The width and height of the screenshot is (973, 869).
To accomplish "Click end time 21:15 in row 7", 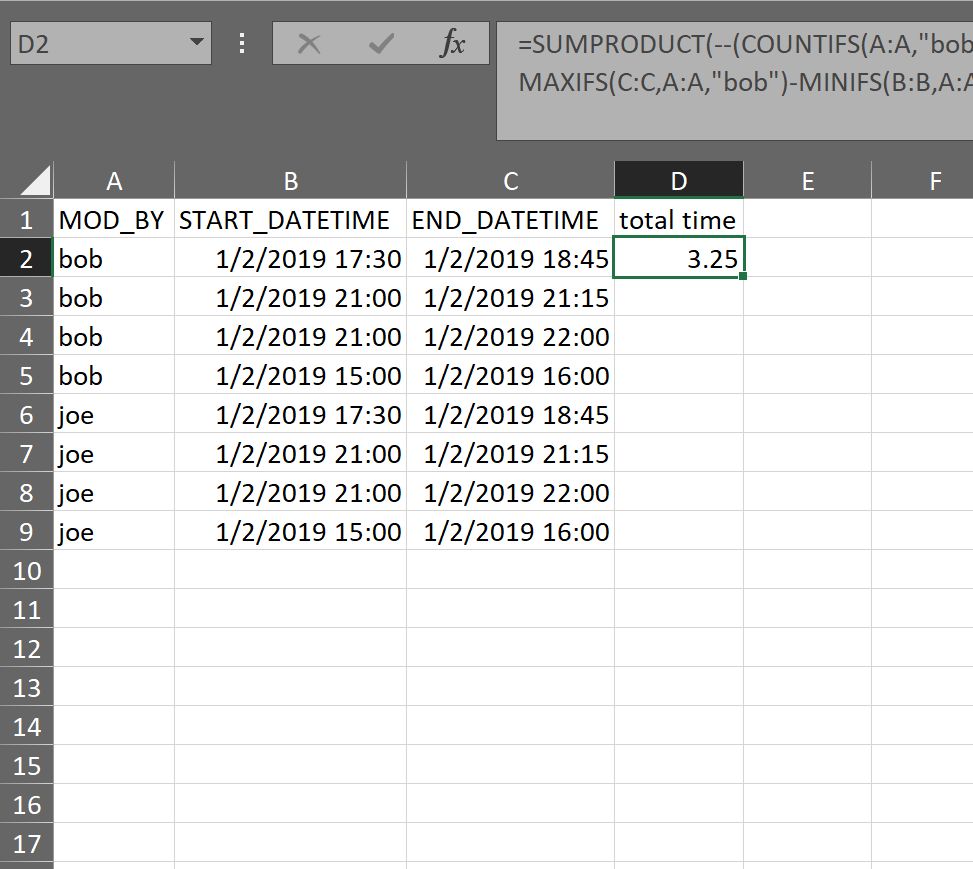I will (x=511, y=454).
